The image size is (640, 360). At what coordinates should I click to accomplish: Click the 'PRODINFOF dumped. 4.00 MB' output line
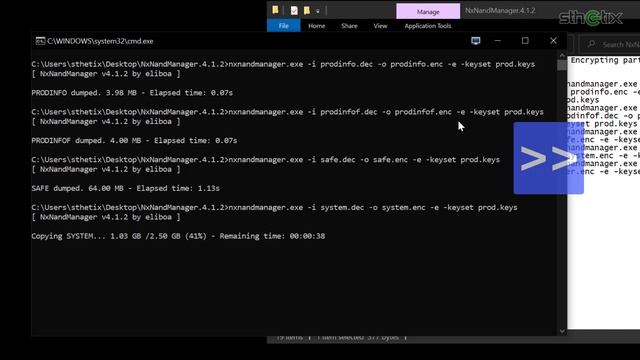134,140
